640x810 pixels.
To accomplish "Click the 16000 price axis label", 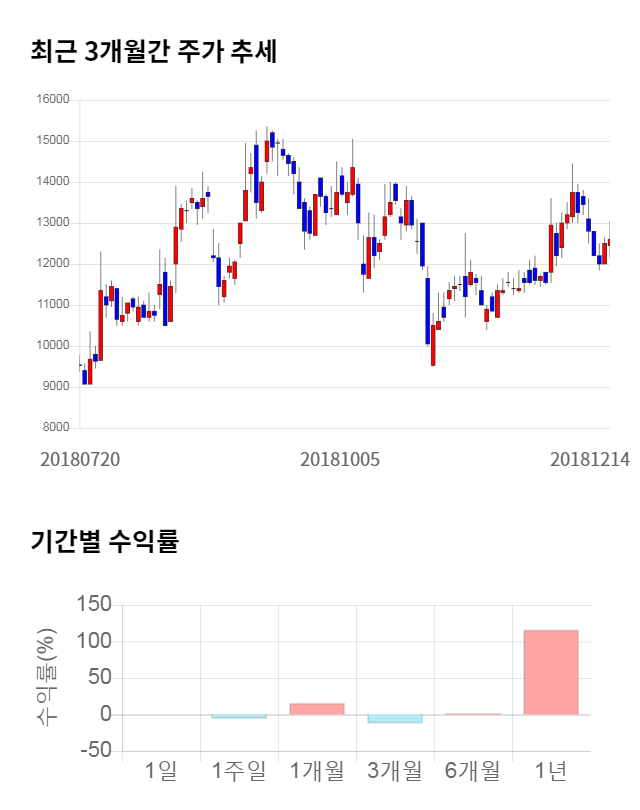I will [52, 100].
